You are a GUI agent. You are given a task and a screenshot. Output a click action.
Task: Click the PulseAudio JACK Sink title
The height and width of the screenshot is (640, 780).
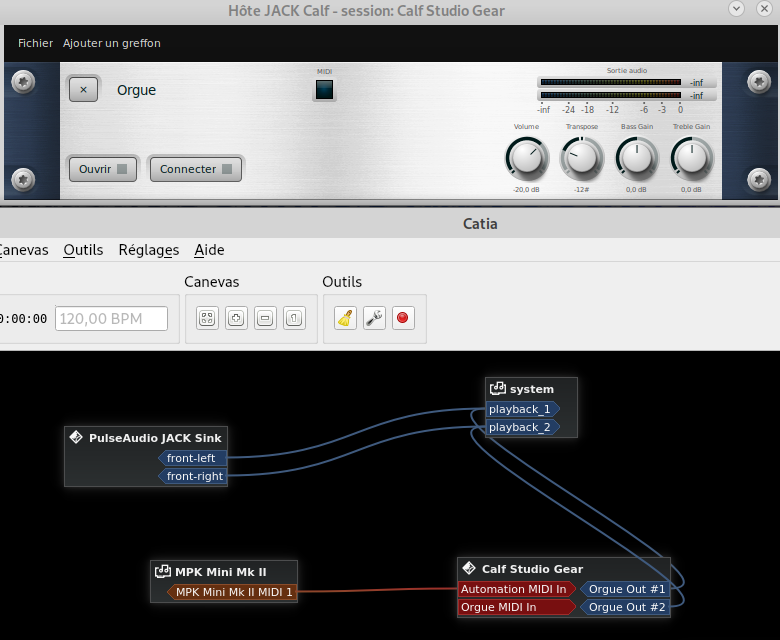click(155, 438)
